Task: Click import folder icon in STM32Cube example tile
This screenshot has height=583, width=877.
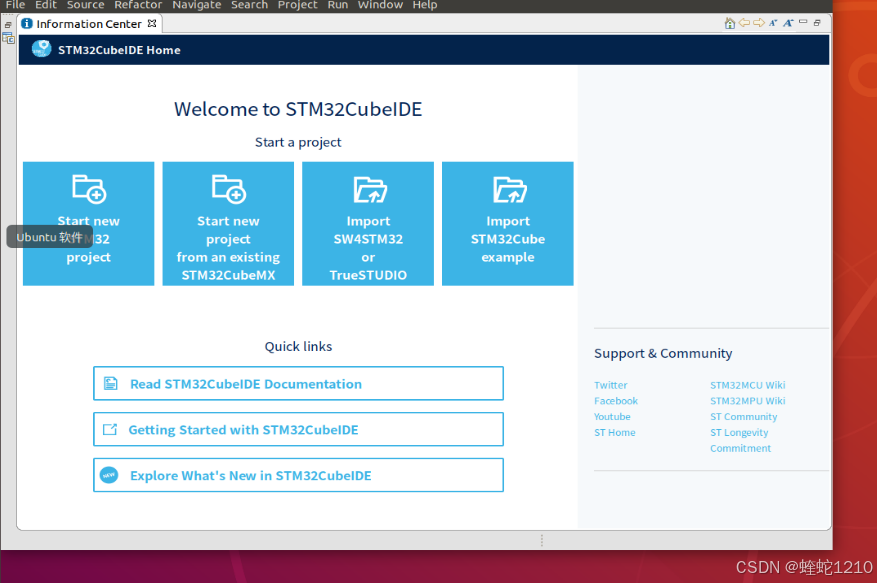Action: coord(510,190)
